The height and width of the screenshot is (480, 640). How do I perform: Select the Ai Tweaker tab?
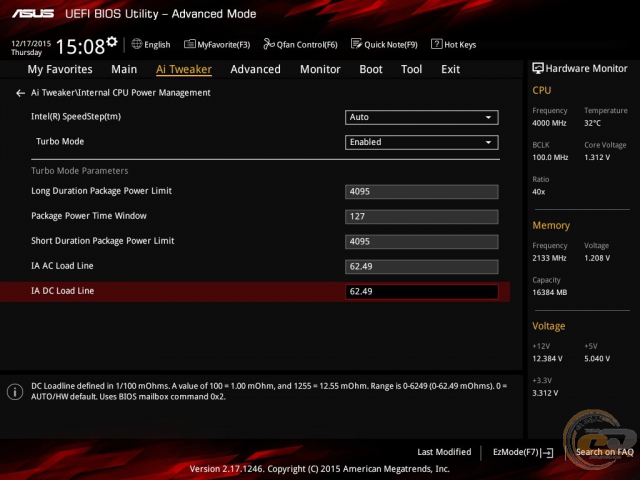coord(184,69)
